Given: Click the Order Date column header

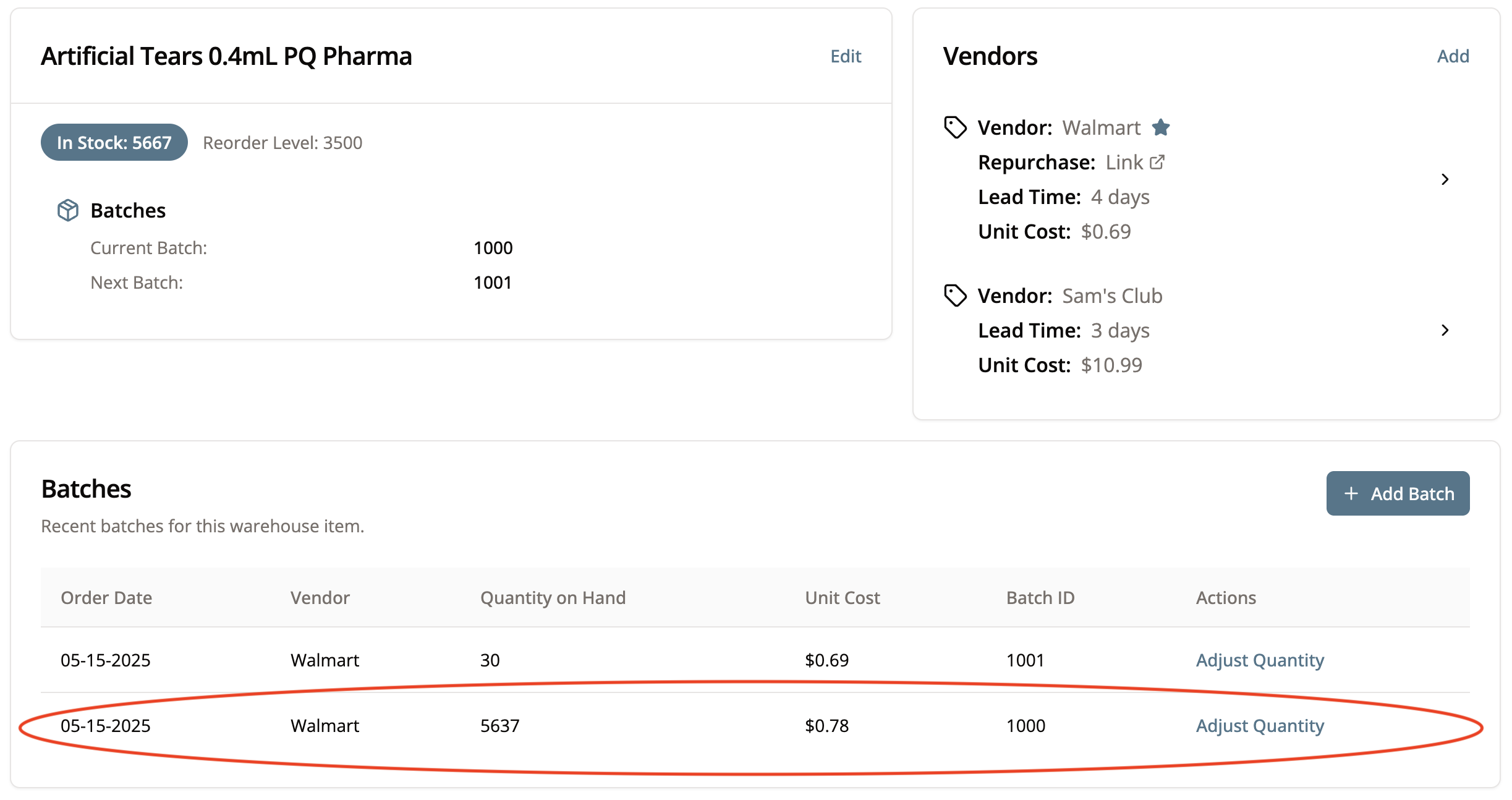Looking at the screenshot, I should [106, 597].
